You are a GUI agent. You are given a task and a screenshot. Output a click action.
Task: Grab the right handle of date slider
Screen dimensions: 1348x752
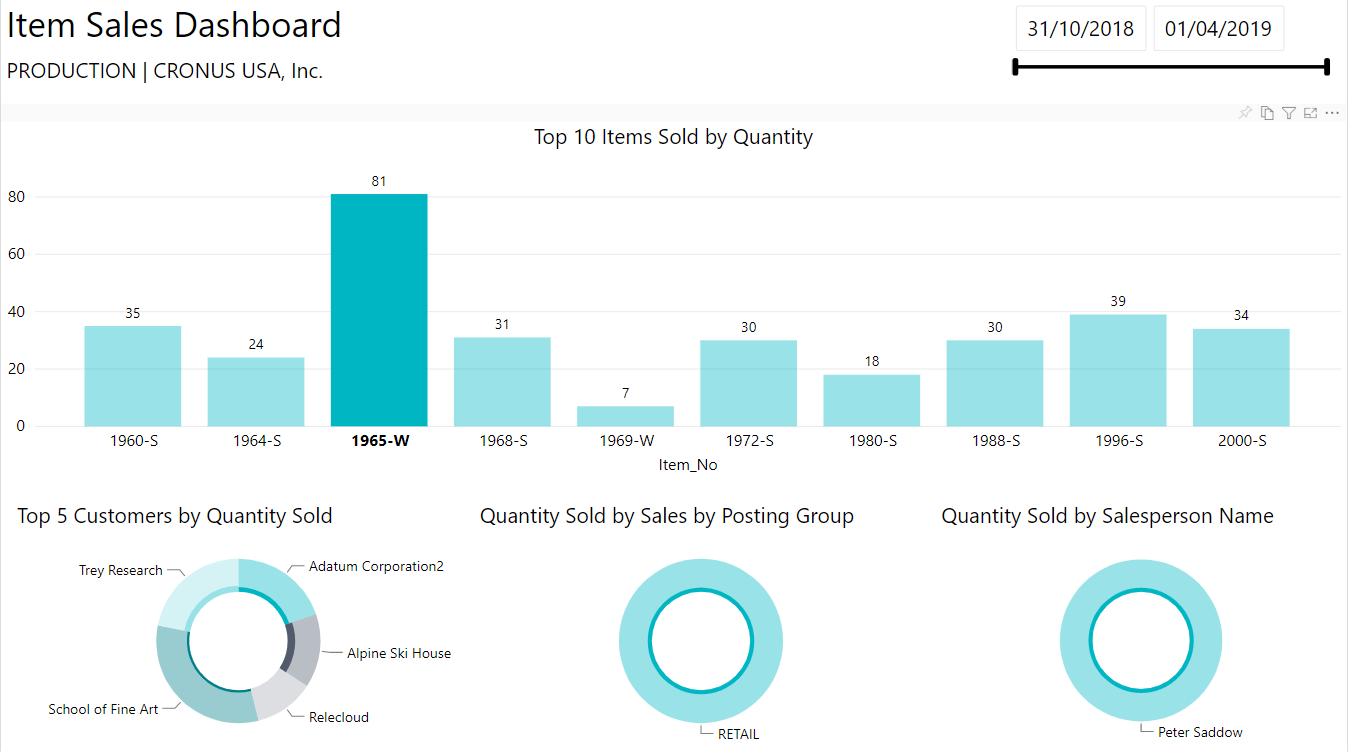pos(1327,67)
